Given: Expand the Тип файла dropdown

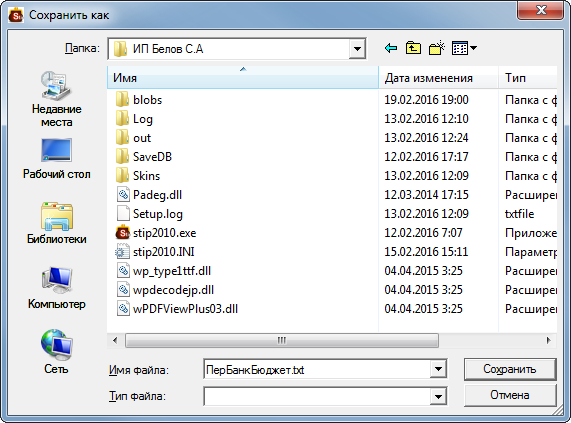Looking at the screenshot, I should click(x=438, y=396).
